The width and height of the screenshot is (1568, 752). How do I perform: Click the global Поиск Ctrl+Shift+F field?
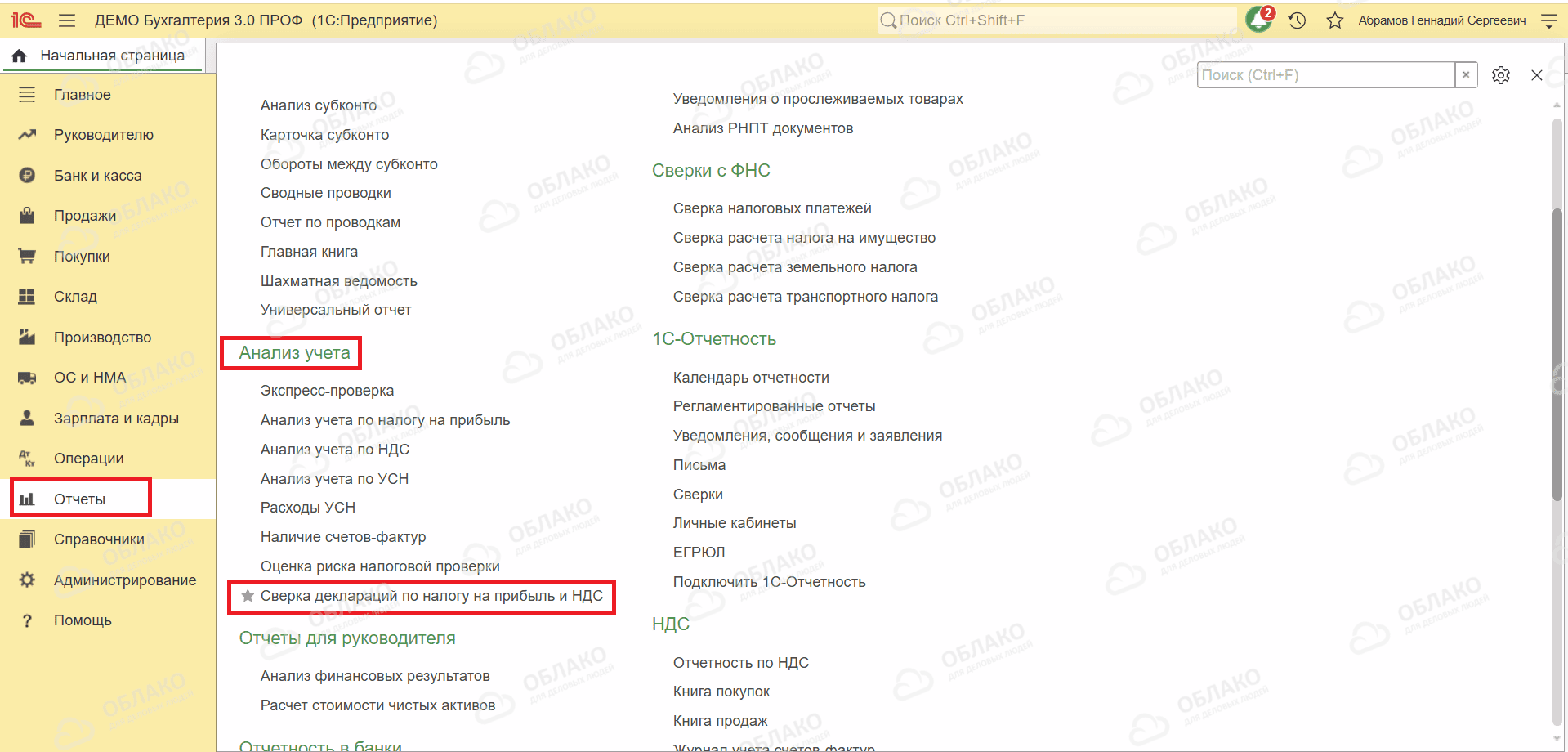click(1057, 20)
